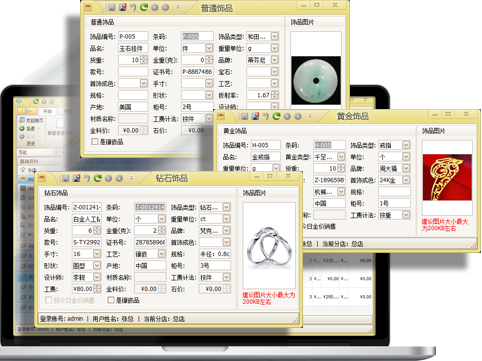The height and width of the screenshot is (361, 482).
Task: Open 手寸 dropdown showing 16 in 钻石饰品
Action: pyautogui.click(x=97, y=254)
